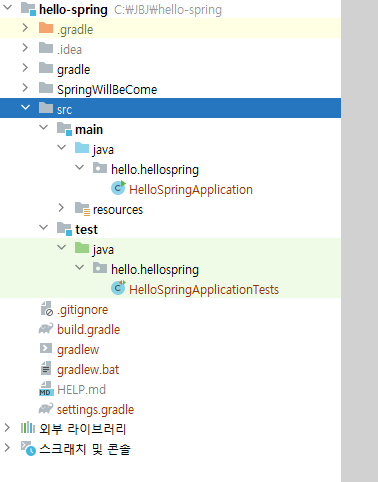Click the .gitignore file icon
Viewport: 378px width, 482px height.
click(x=47, y=309)
